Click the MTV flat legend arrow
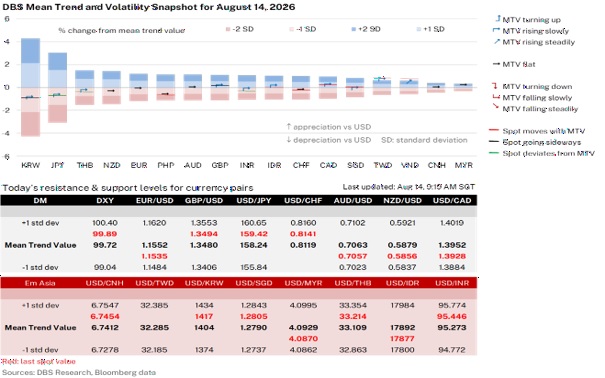Screen dimensions: 605x378 497,64
